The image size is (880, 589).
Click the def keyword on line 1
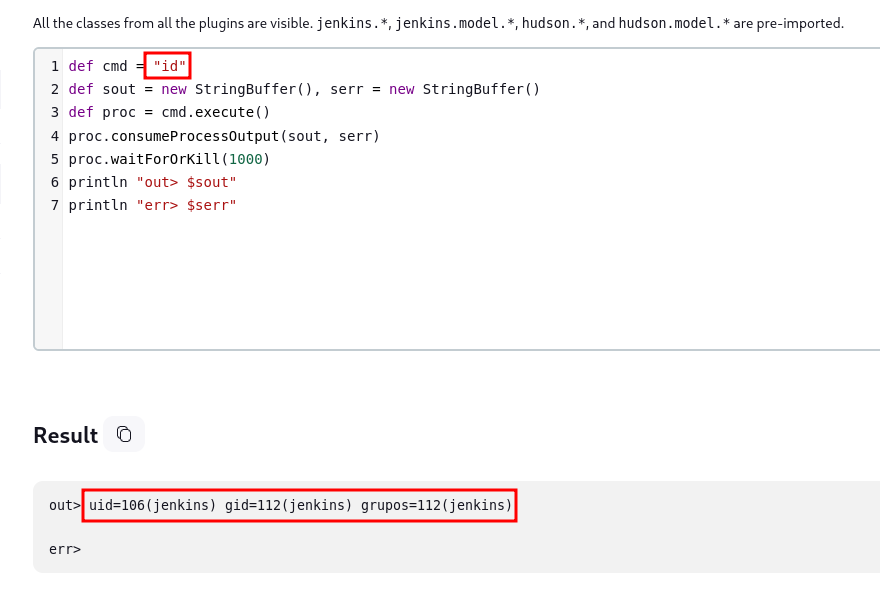tap(81, 66)
